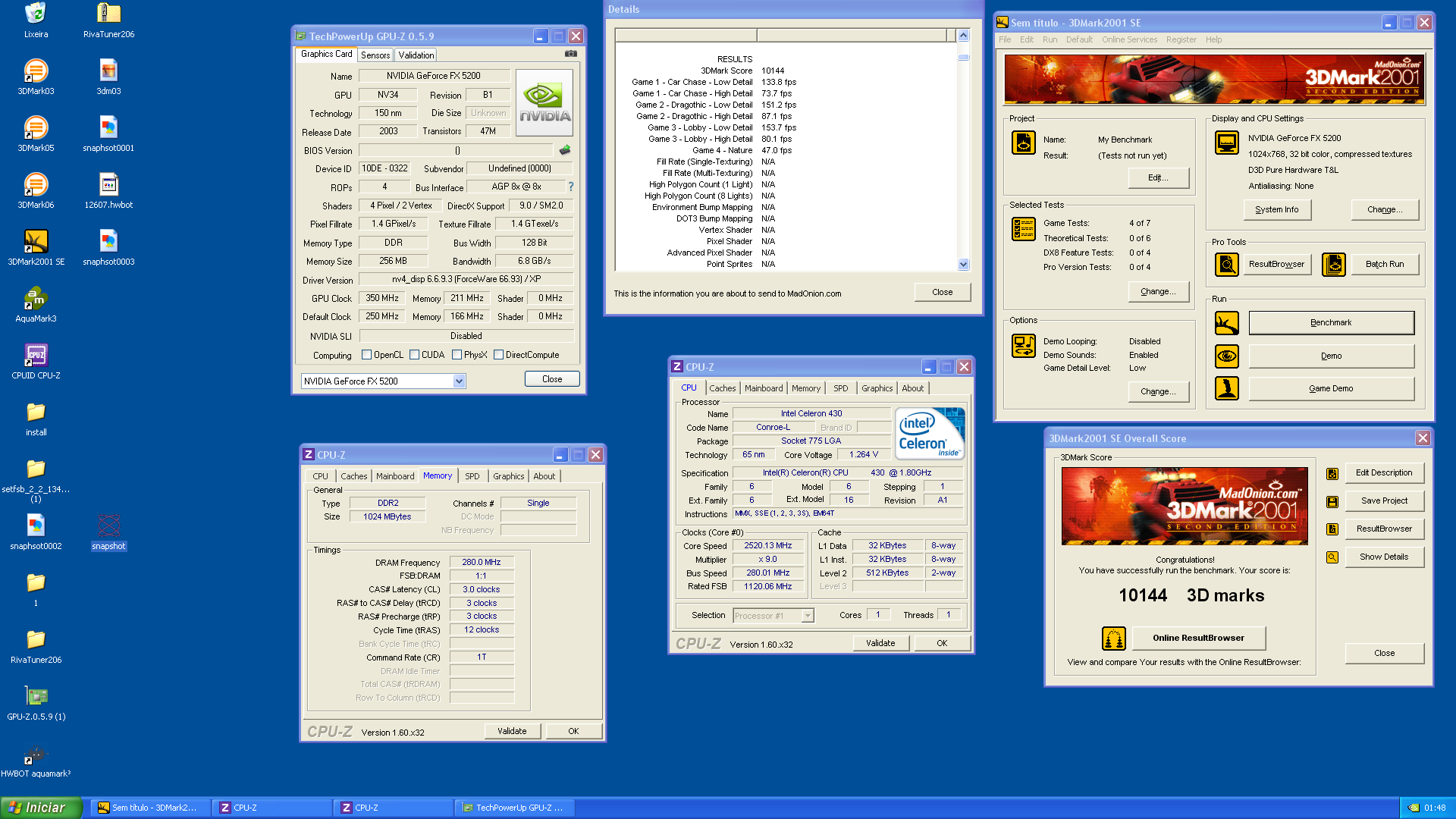Click the 3DMark Options loop icon
Image resolution: width=1456 pixels, height=819 pixels.
point(1024,346)
